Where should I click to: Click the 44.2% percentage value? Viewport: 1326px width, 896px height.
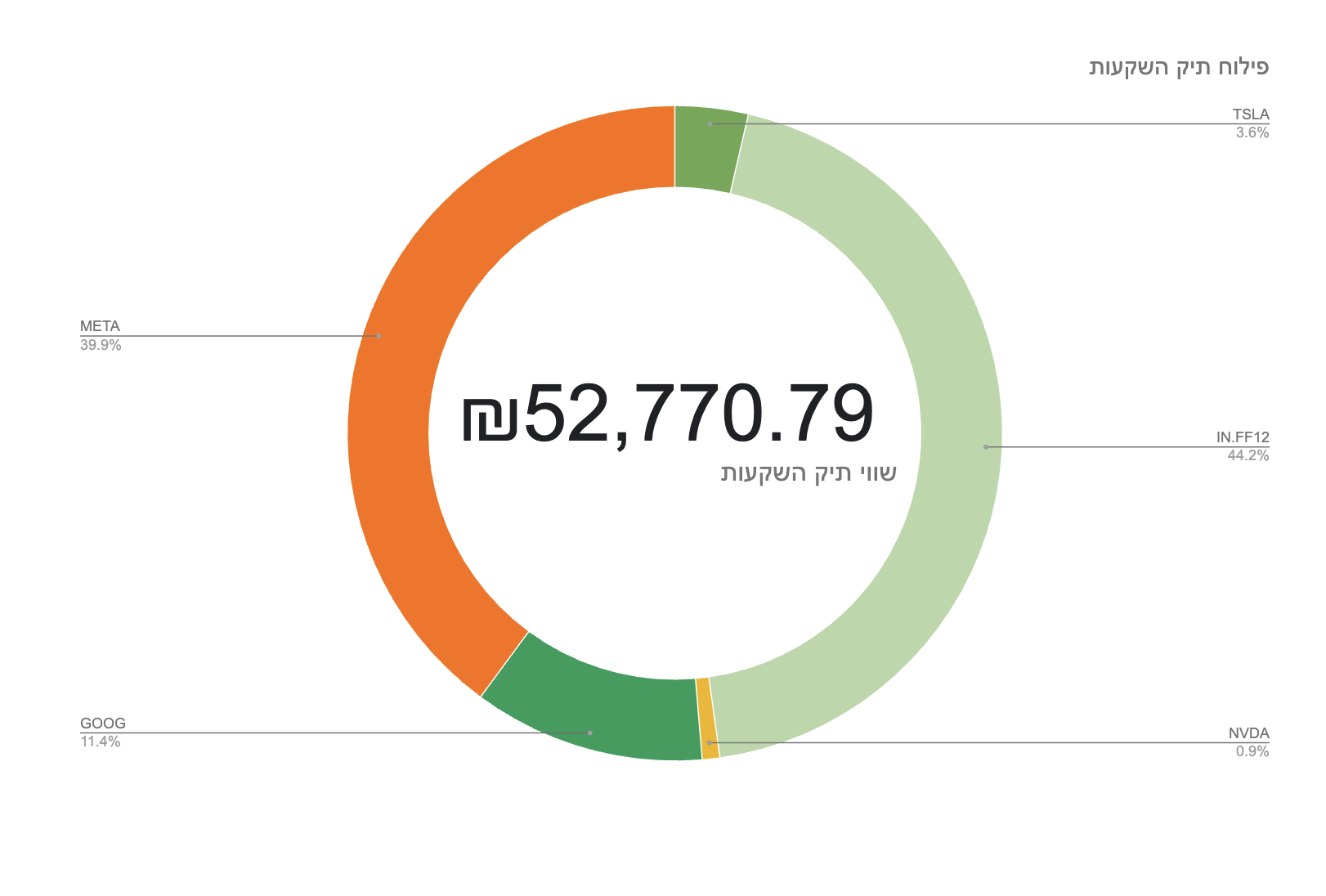click(x=1248, y=455)
